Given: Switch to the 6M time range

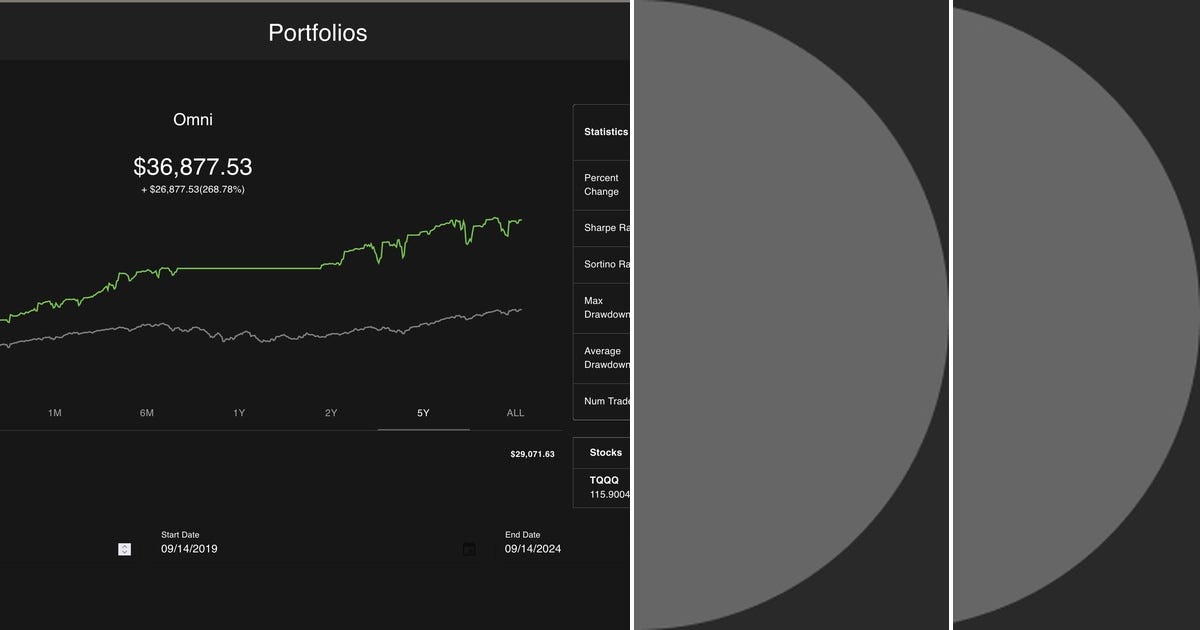Looking at the screenshot, I should pyautogui.click(x=147, y=412).
